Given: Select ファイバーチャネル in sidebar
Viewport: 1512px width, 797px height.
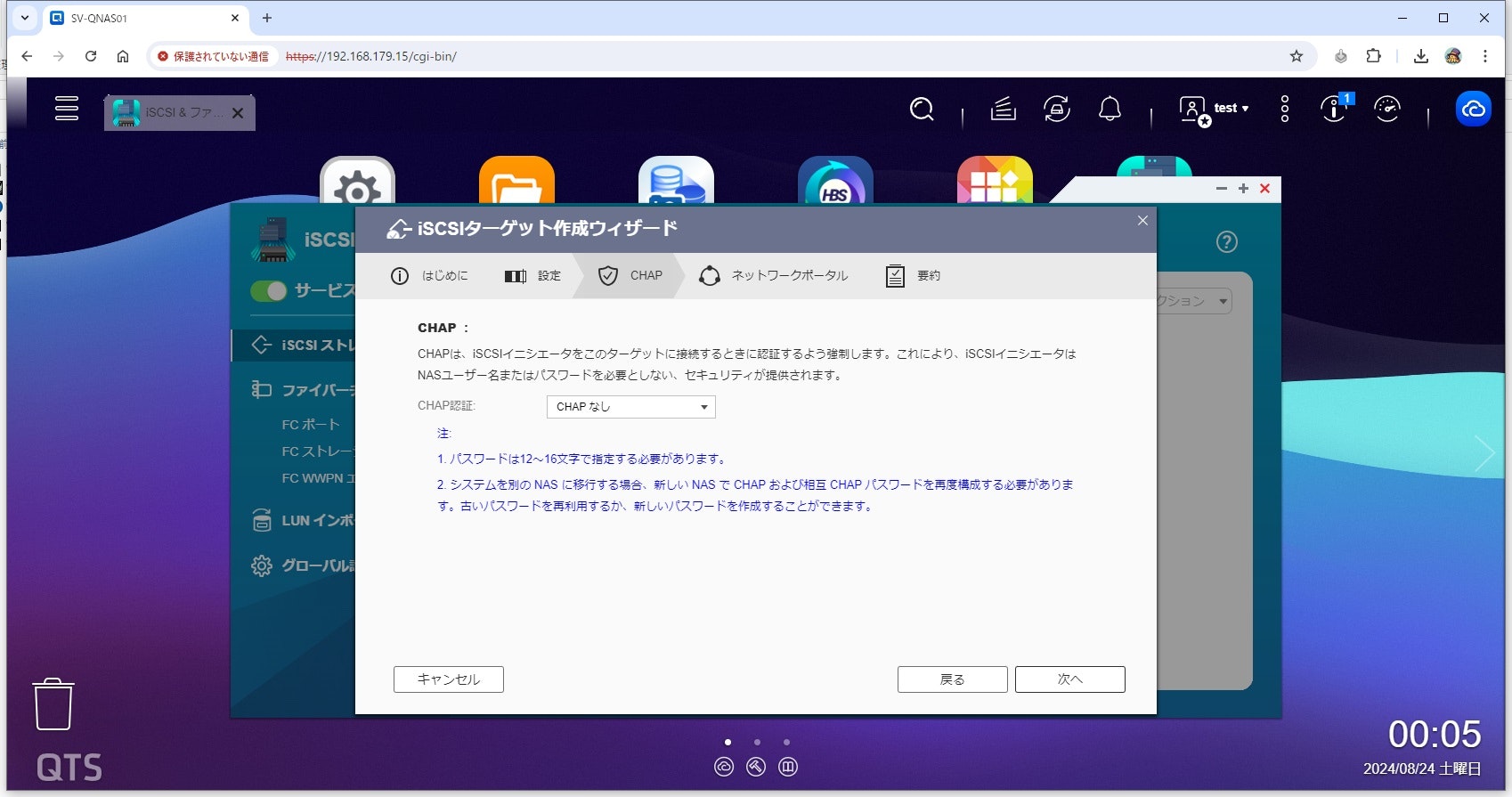Looking at the screenshot, I should [x=303, y=390].
